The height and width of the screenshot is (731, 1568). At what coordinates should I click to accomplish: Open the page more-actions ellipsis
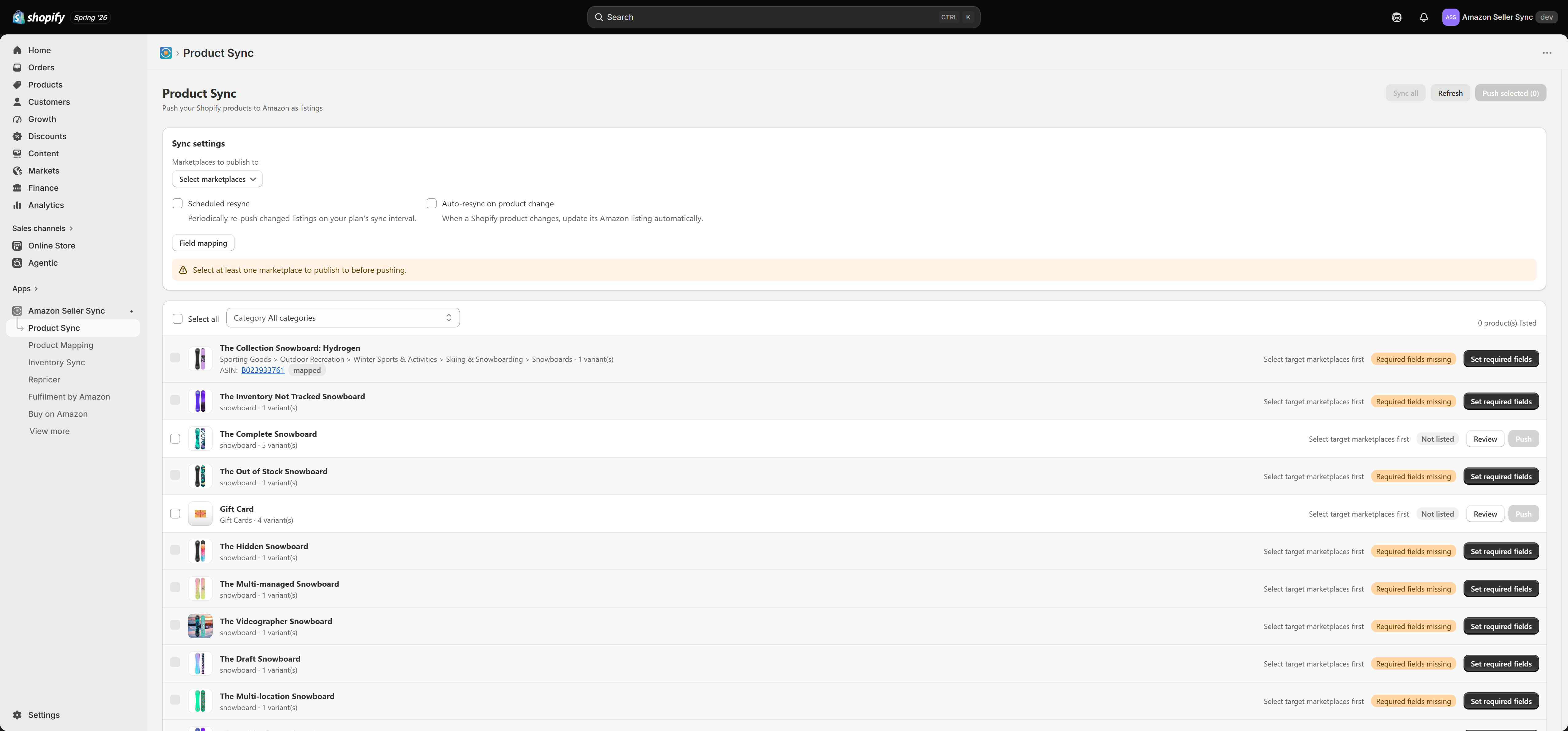[1547, 53]
